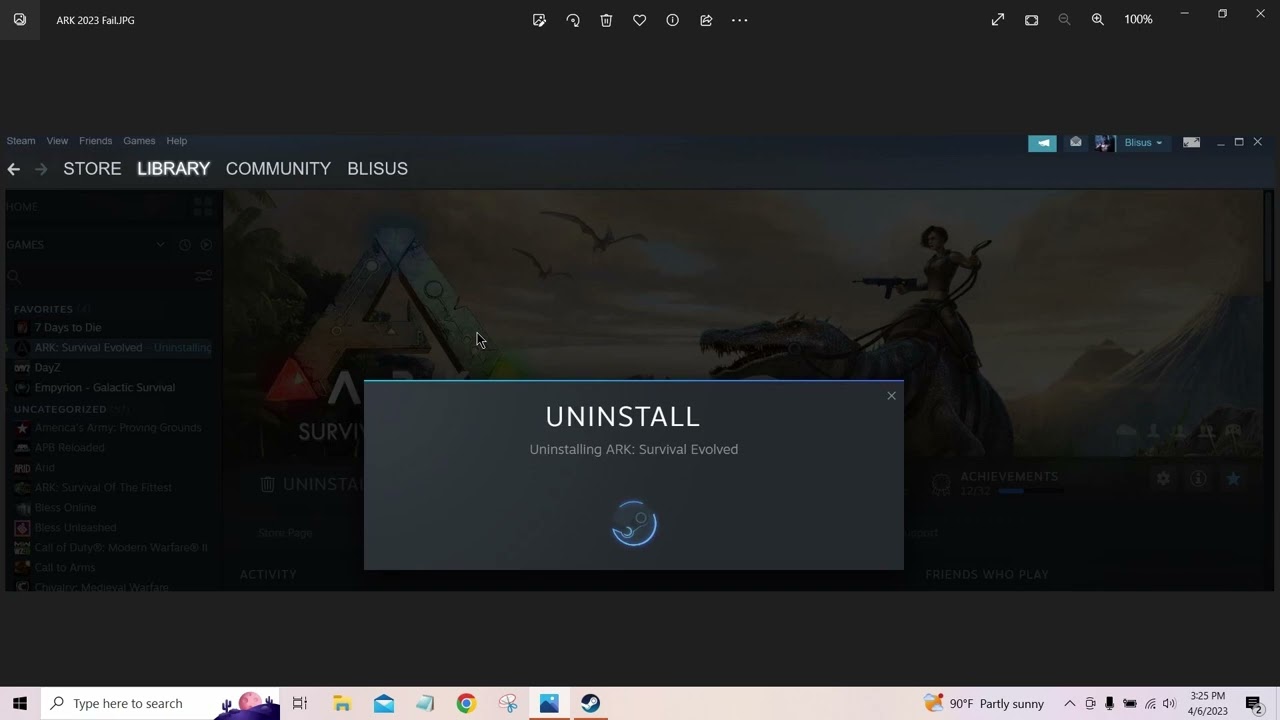This screenshot has width=1280, height=720.
Task: Toggle the library grid view icon
Action: click(x=203, y=207)
